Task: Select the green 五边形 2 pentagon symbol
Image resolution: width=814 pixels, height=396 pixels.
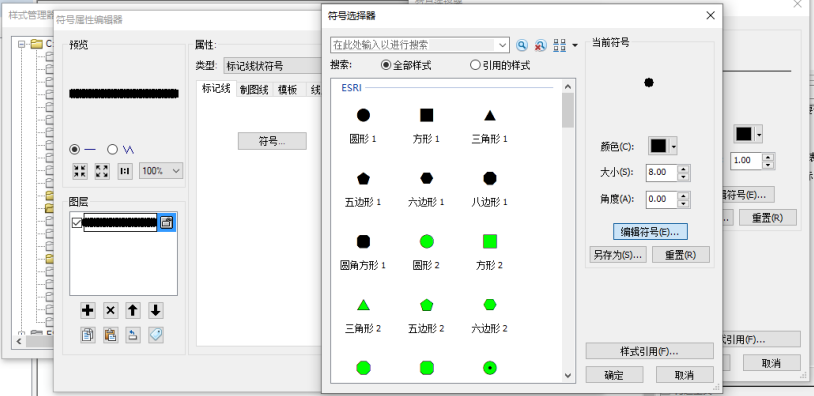Action: tap(426, 305)
